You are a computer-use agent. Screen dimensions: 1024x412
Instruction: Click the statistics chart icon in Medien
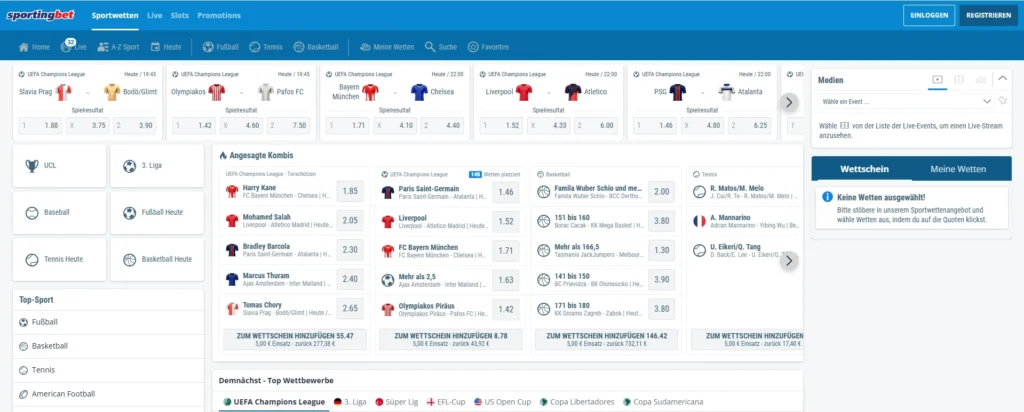tap(981, 79)
